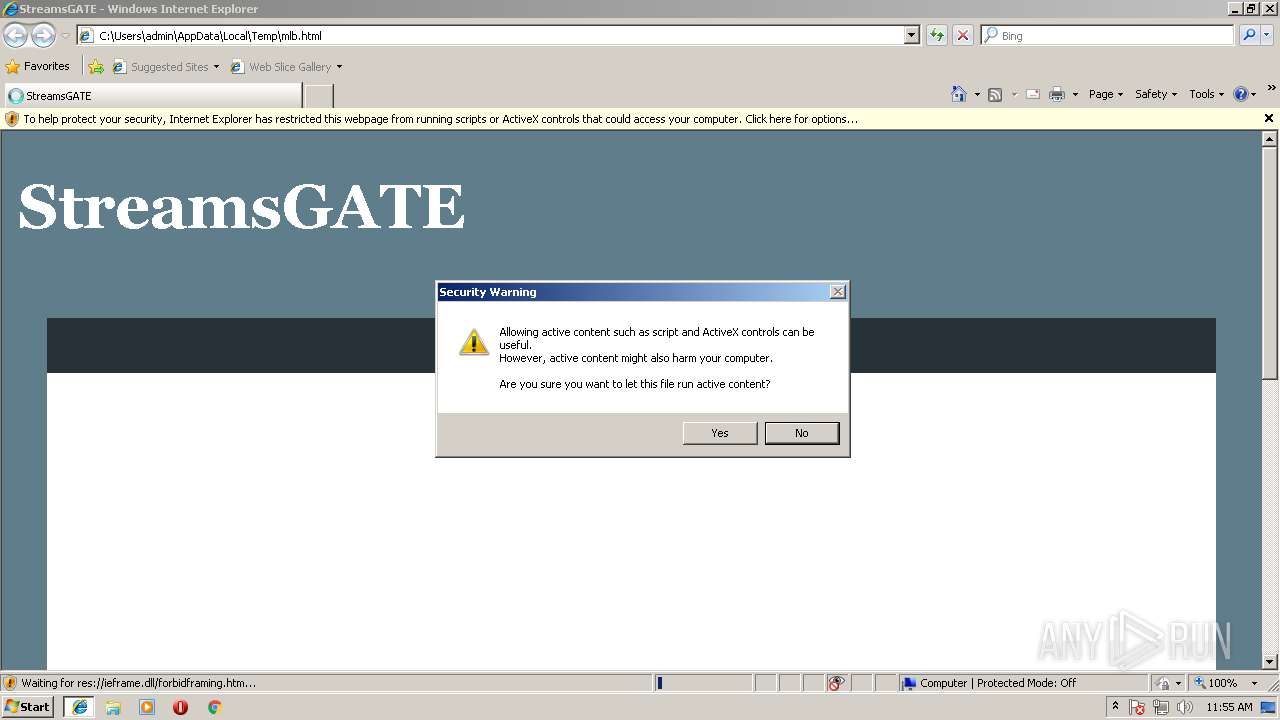
Task: Select the StreamsGATE tab
Action: (152, 96)
